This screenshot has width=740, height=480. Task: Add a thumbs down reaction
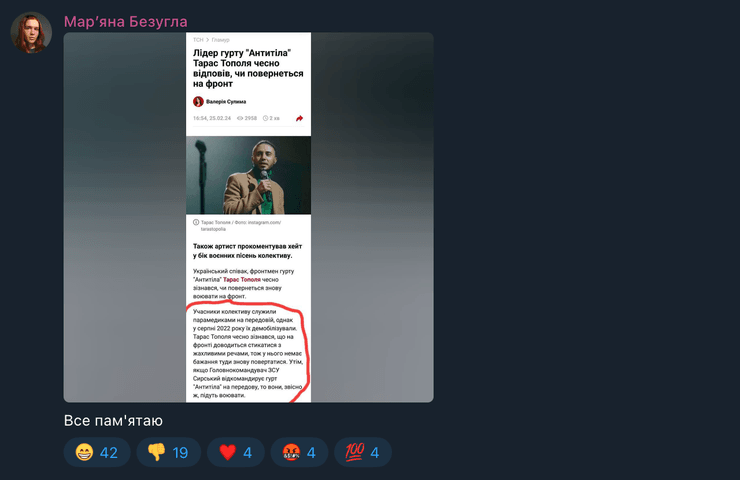(168, 452)
